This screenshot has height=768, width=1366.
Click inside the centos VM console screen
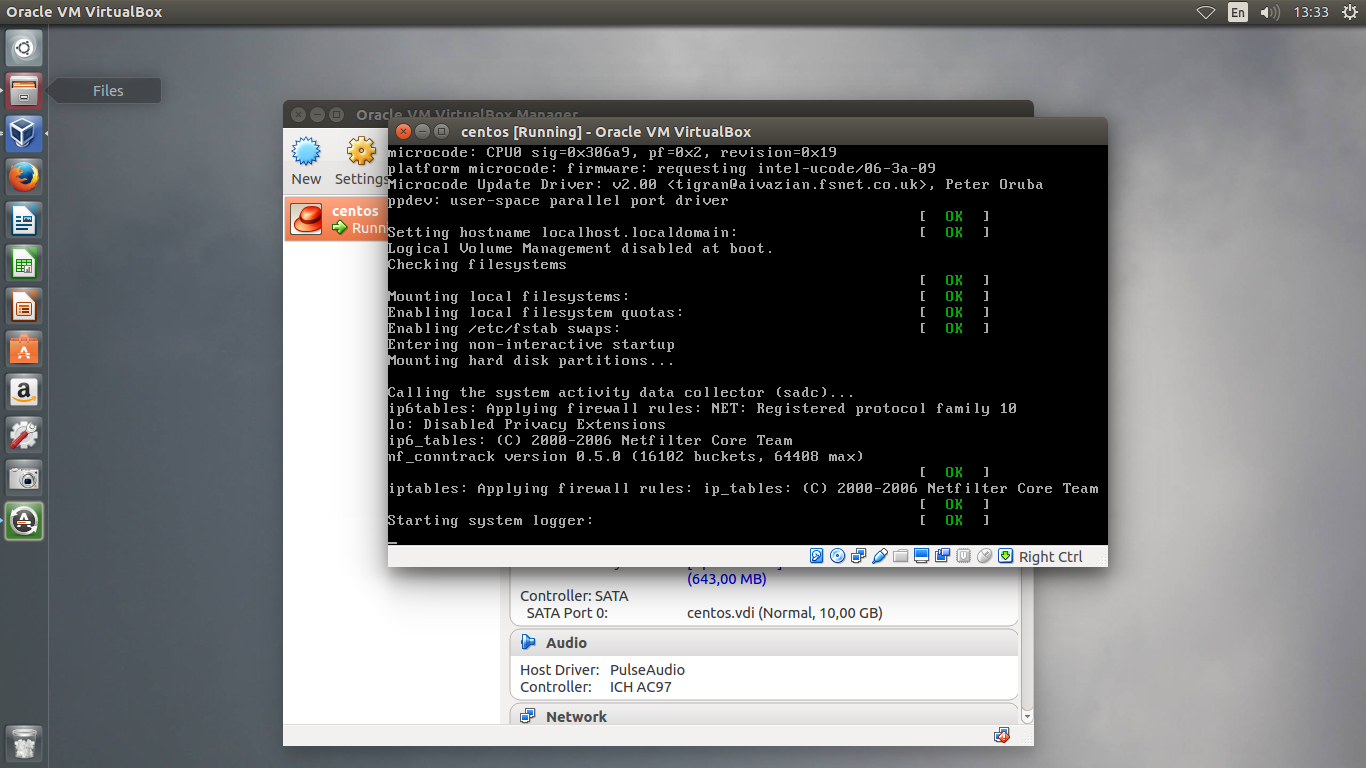click(748, 345)
